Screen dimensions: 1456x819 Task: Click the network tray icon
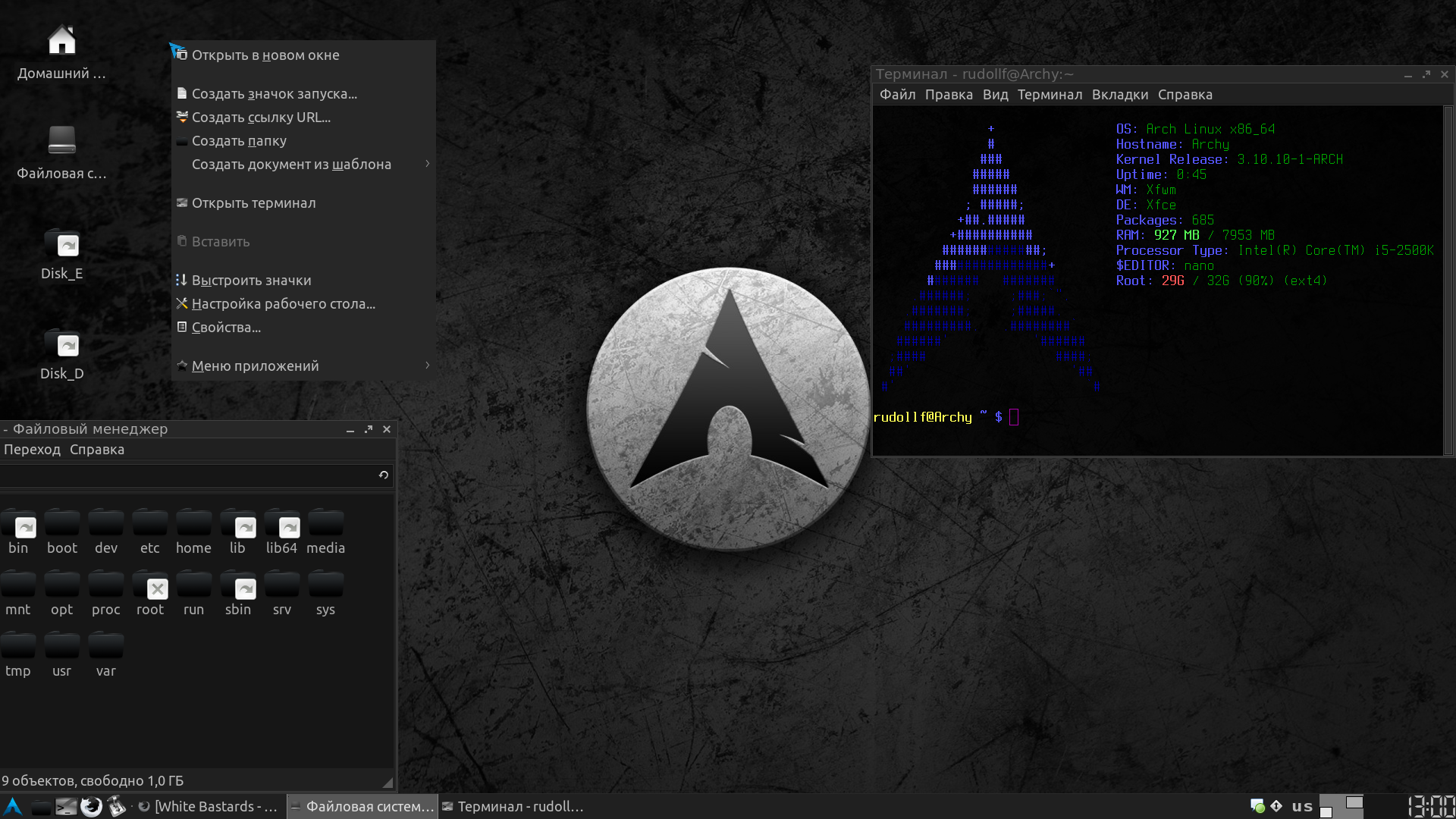(x=1276, y=806)
